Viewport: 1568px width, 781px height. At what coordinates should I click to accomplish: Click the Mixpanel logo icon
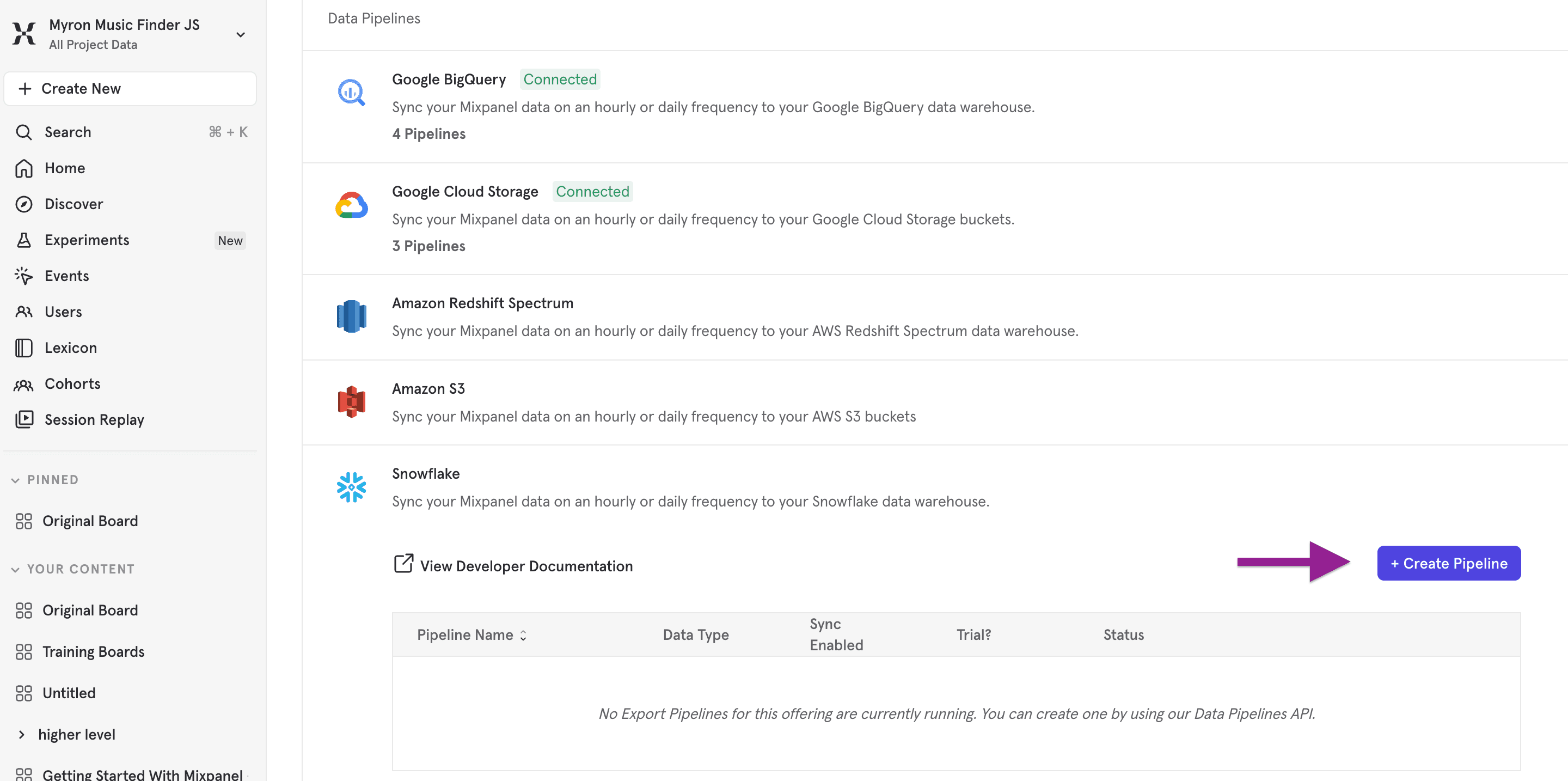[24, 33]
